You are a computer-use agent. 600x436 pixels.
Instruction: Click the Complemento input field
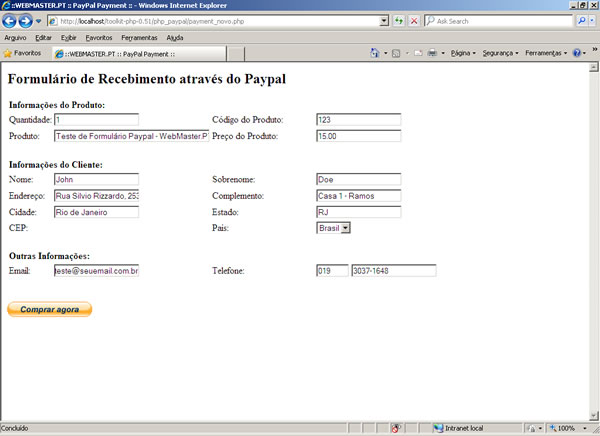(x=359, y=196)
